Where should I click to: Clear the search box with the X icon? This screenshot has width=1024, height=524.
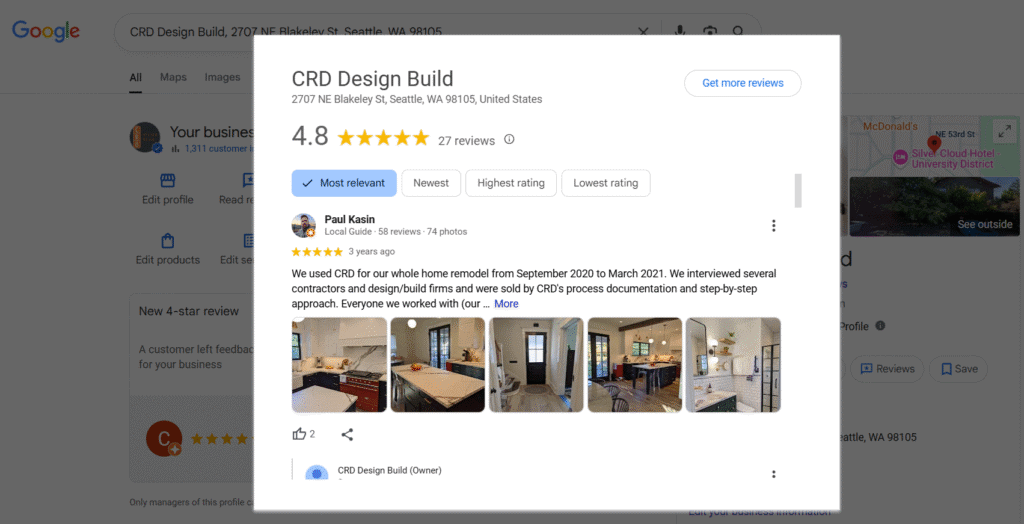[643, 31]
